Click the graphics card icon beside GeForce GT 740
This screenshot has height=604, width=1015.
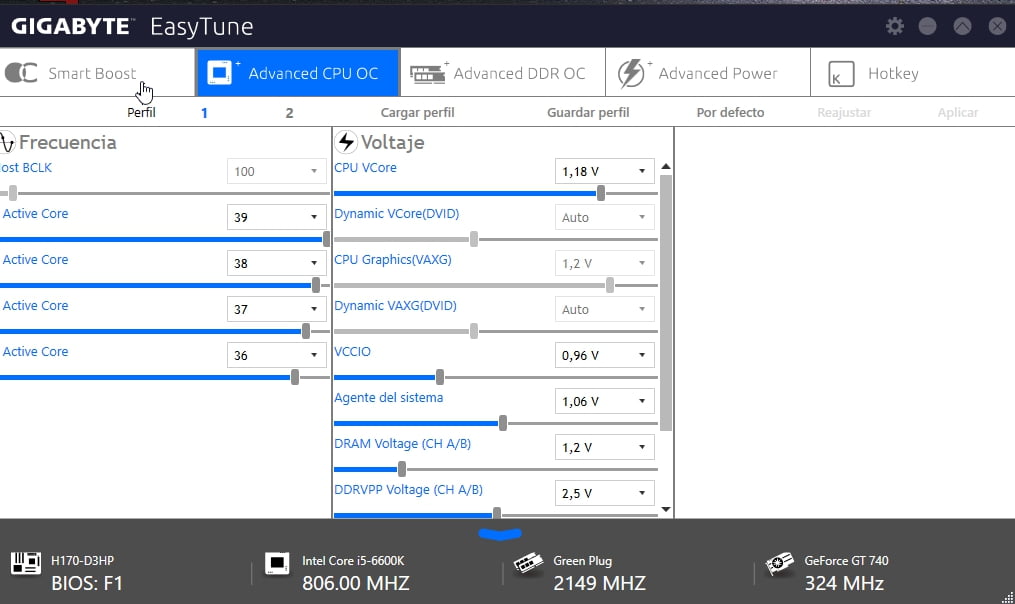tap(779, 563)
